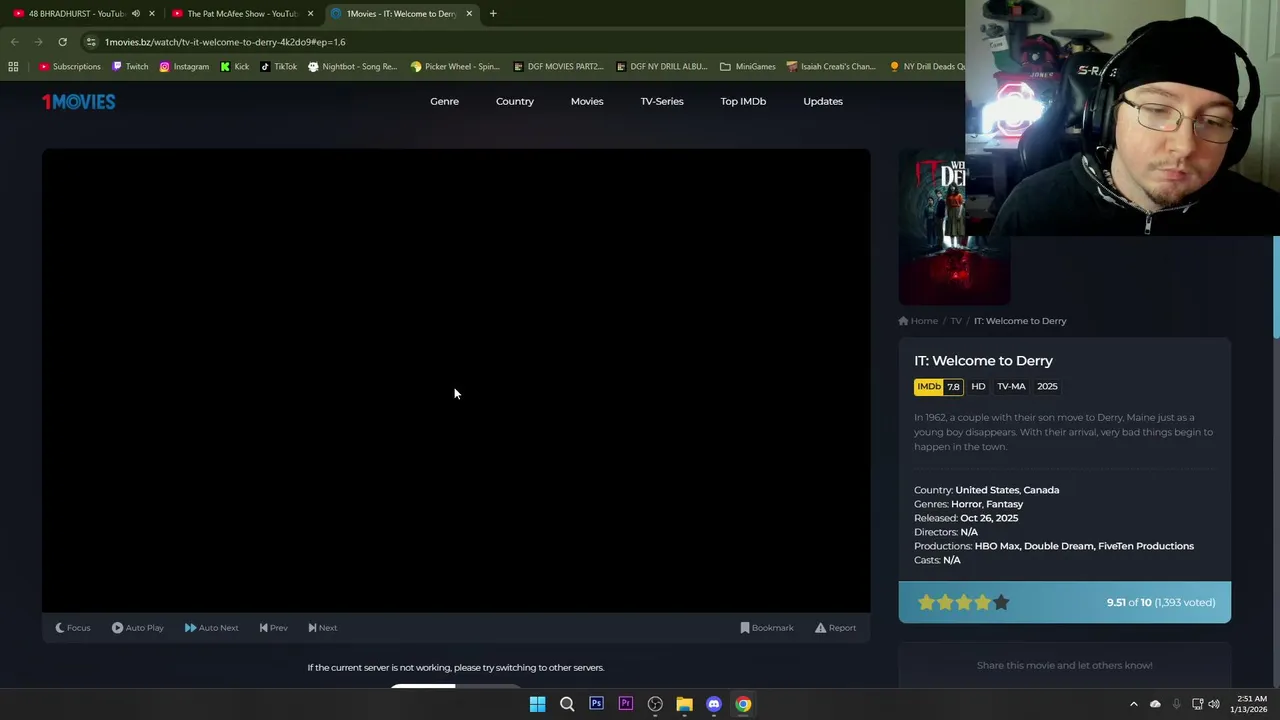Go to the Prev episode
The width and height of the screenshot is (1280, 720).
(x=273, y=628)
